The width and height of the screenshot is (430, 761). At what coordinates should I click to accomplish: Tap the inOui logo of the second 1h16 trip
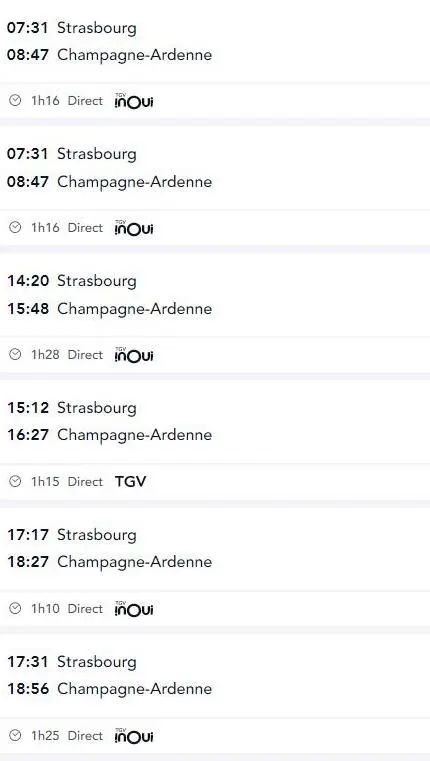tap(134, 228)
